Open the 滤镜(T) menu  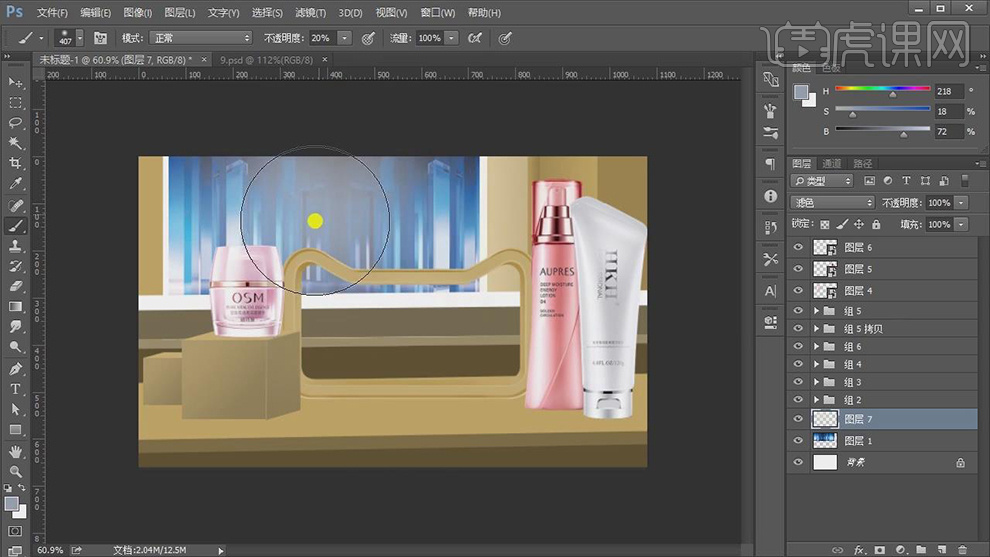[x=310, y=13]
